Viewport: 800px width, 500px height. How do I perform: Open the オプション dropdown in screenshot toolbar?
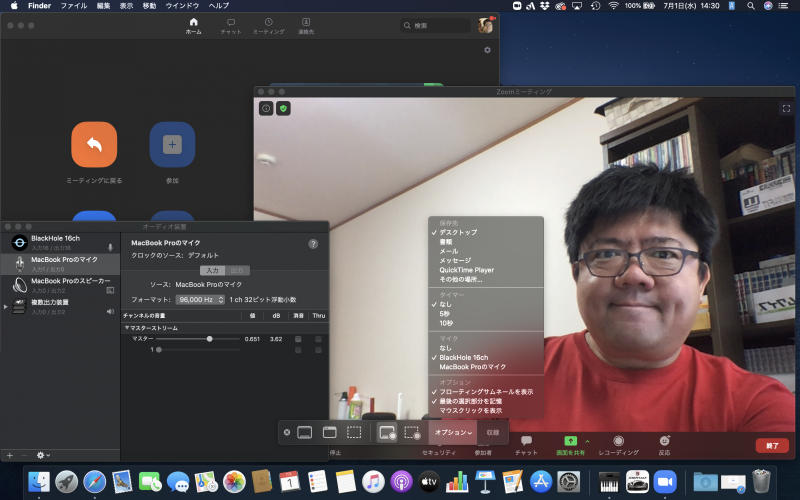tap(453, 433)
